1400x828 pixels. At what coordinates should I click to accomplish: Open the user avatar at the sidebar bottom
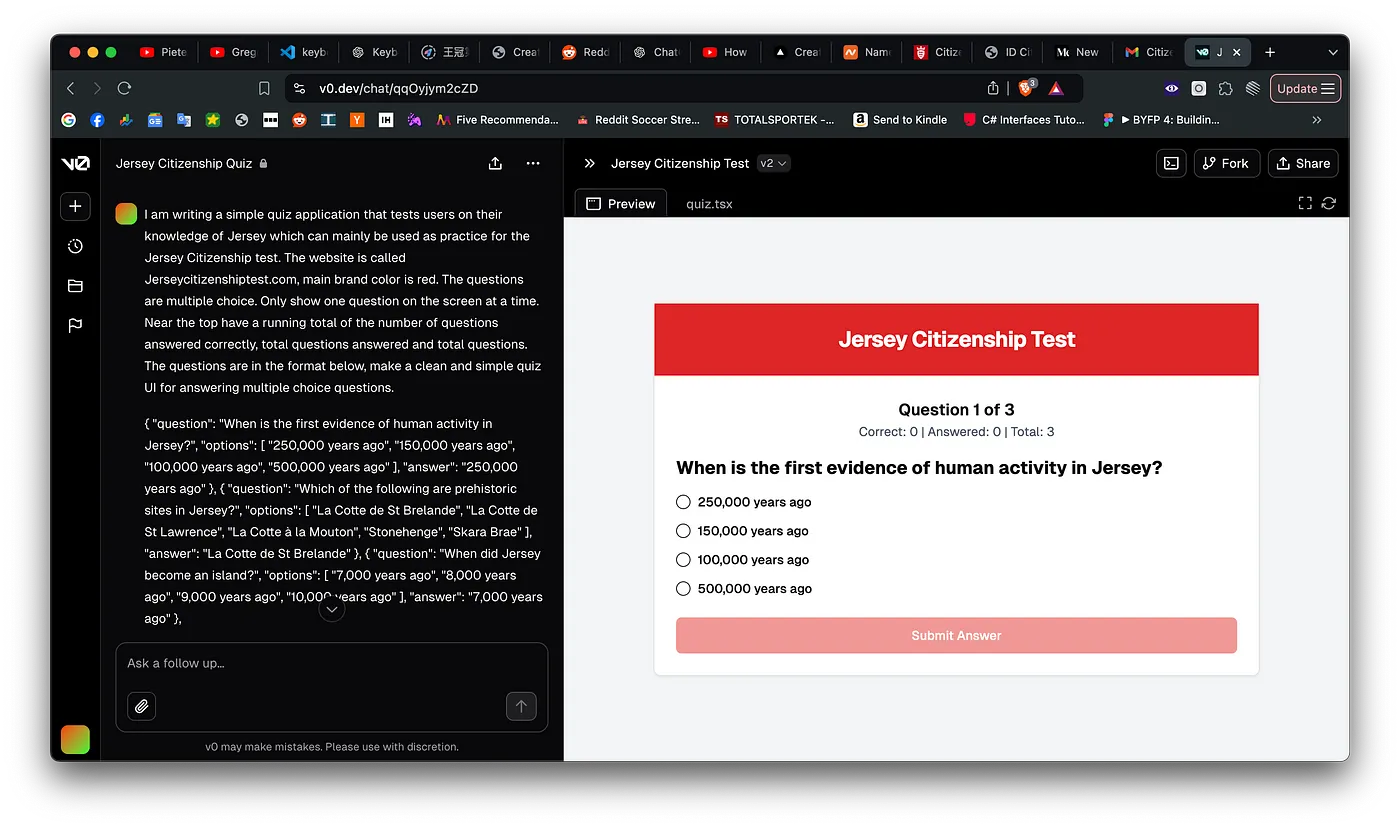[75, 739]
